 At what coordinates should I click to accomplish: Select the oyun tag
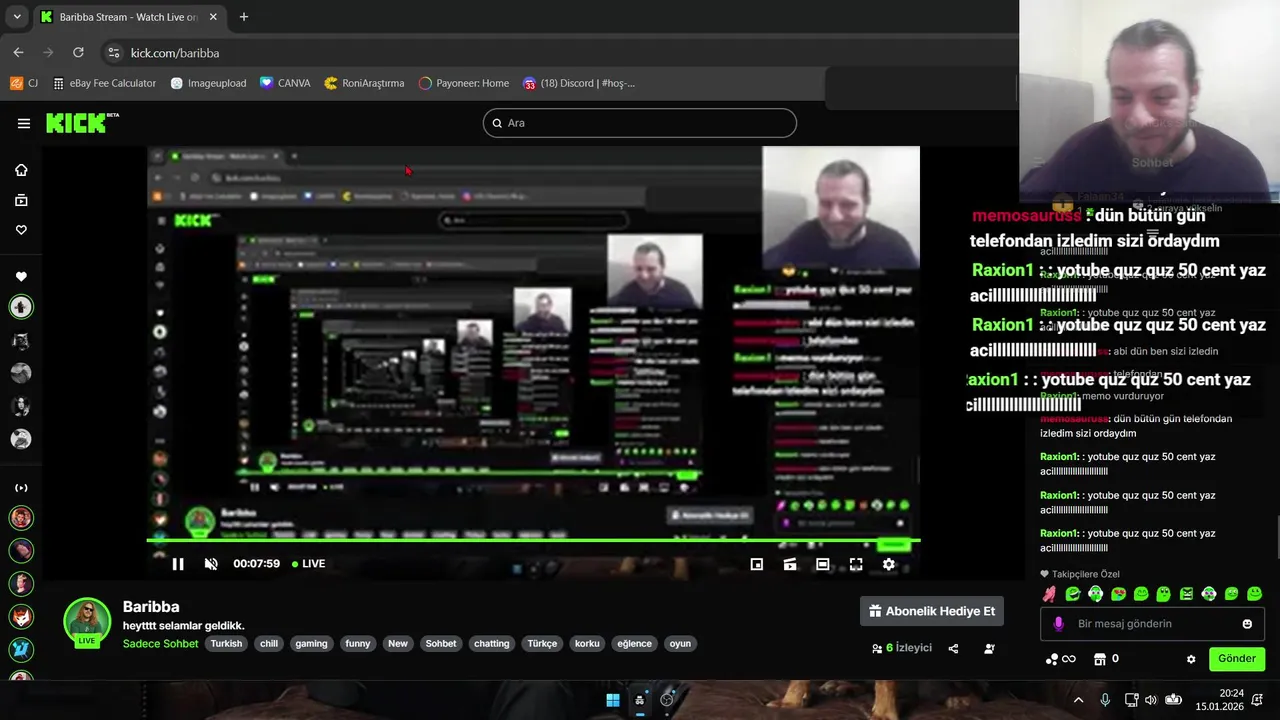coord(680,644)
